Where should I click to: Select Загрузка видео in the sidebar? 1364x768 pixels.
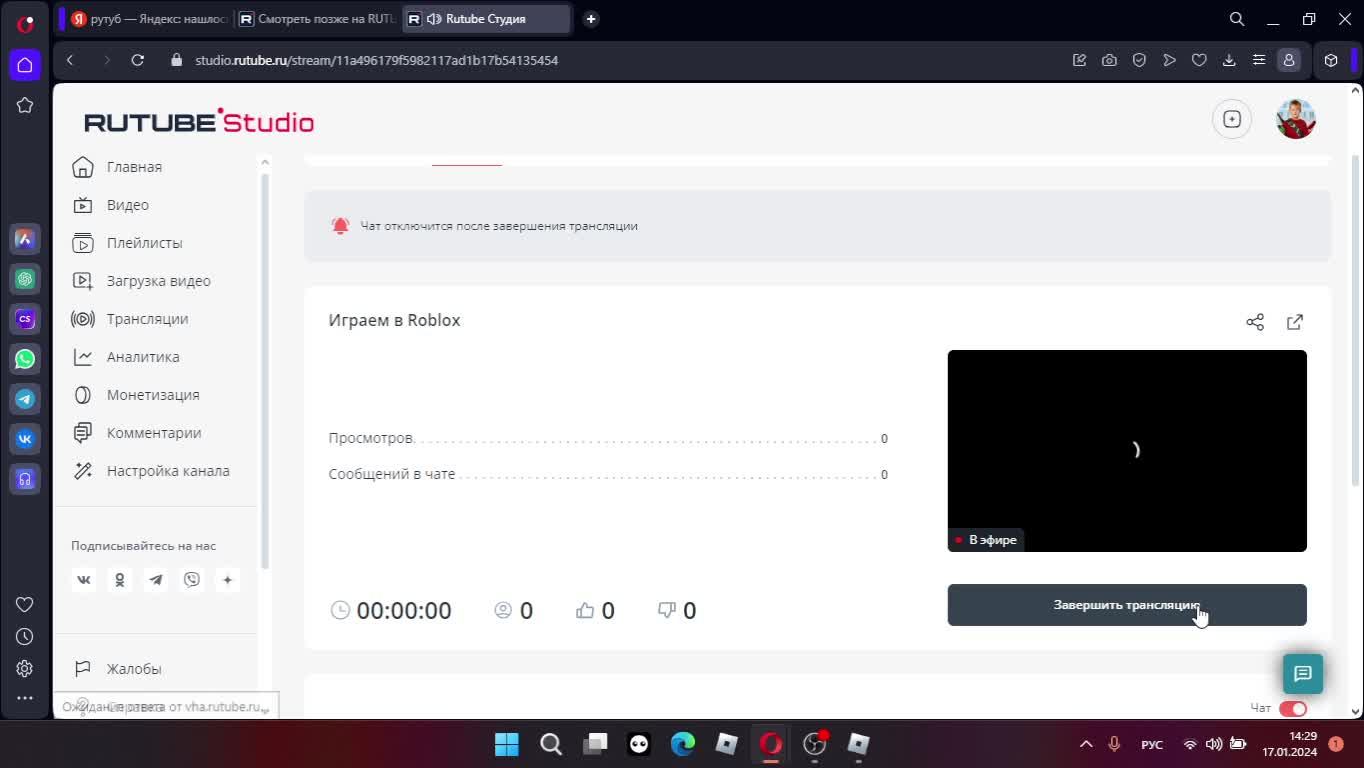158,281
